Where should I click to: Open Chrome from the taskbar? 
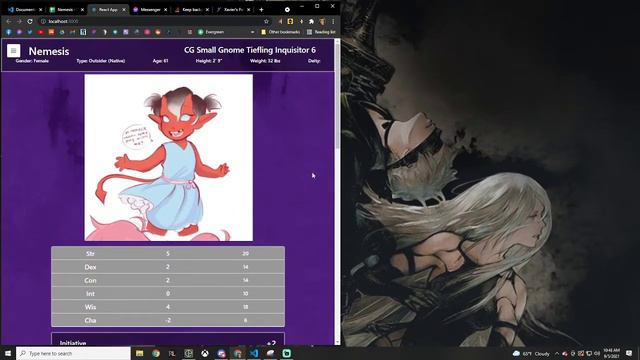pyautogui.click(x=156, y=353)
